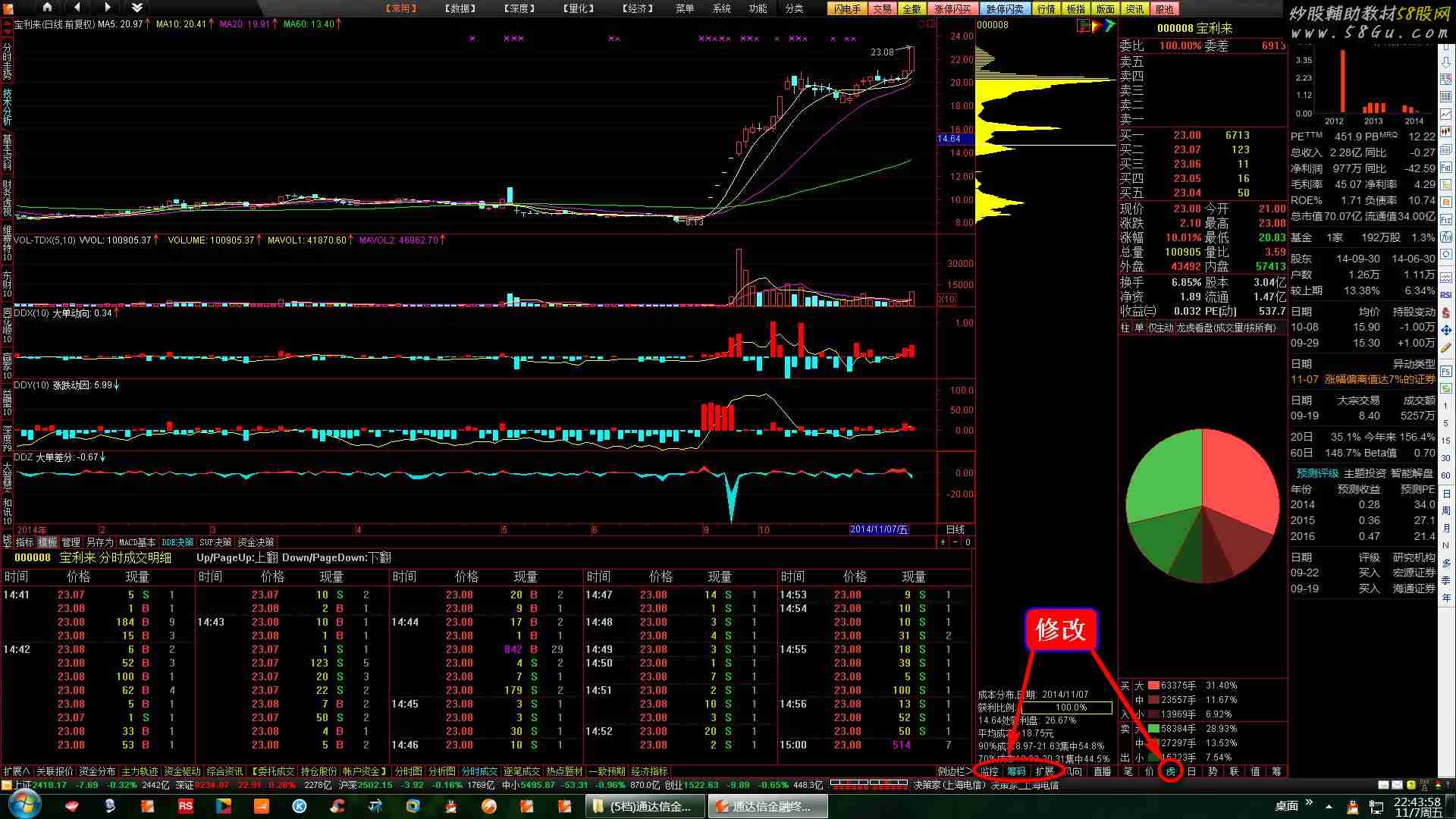
Task: Click the green-blue flag icon near 000008
Action: [x=1109, y=26]
